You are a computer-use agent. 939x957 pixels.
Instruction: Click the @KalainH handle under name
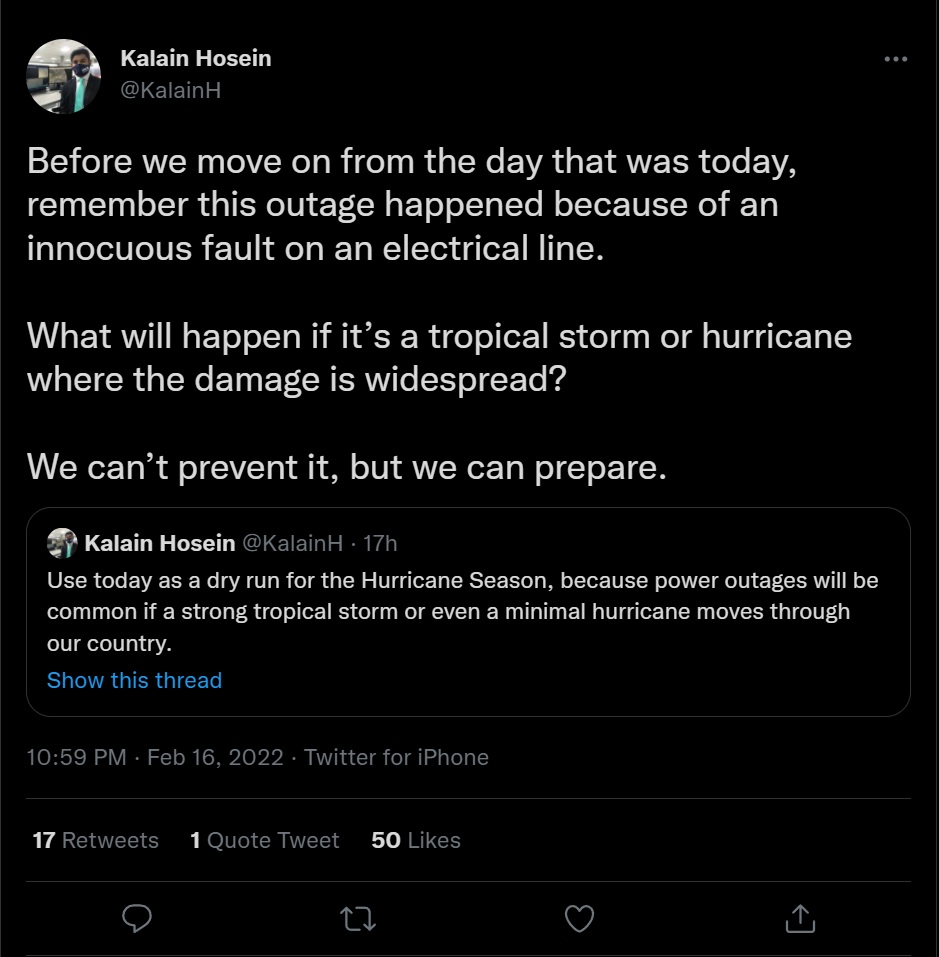coord(171,90)
